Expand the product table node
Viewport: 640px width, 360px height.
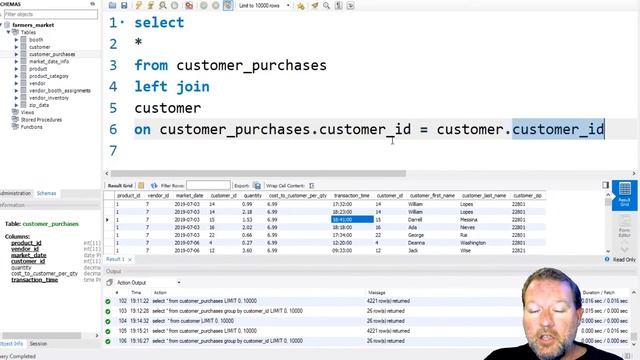coord(16,69)
